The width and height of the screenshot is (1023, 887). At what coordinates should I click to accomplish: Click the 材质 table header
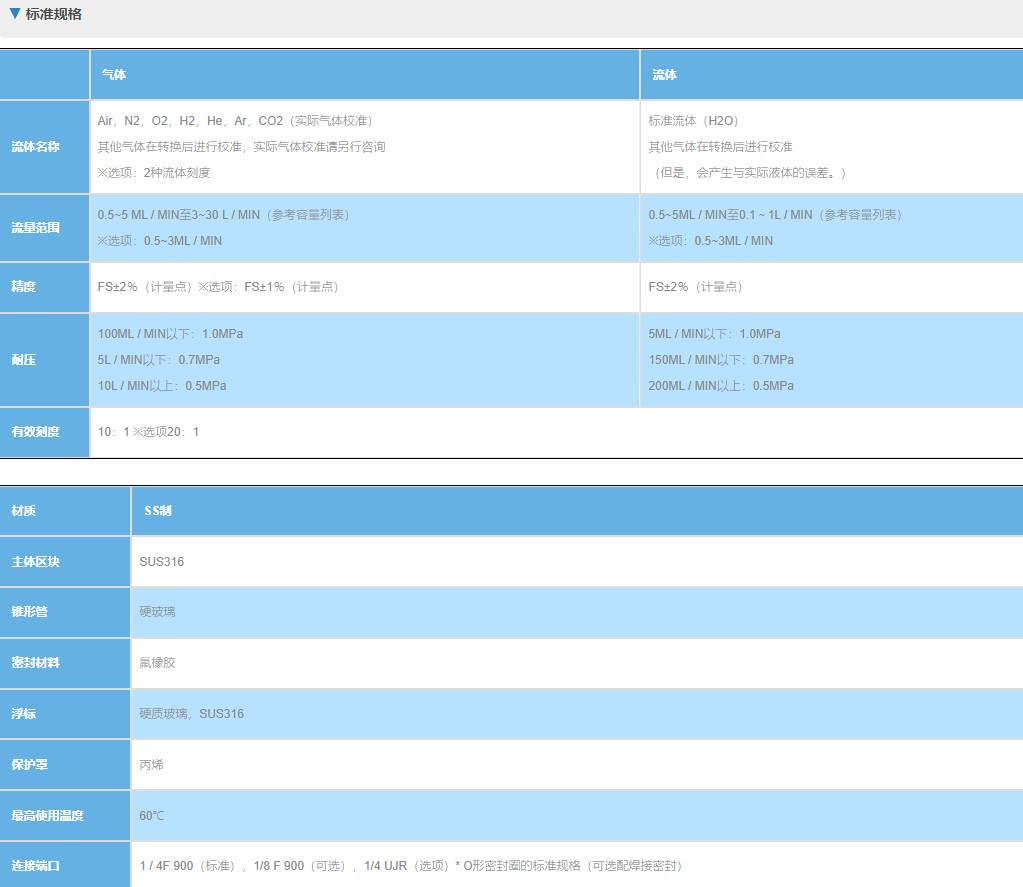[24, 511]
